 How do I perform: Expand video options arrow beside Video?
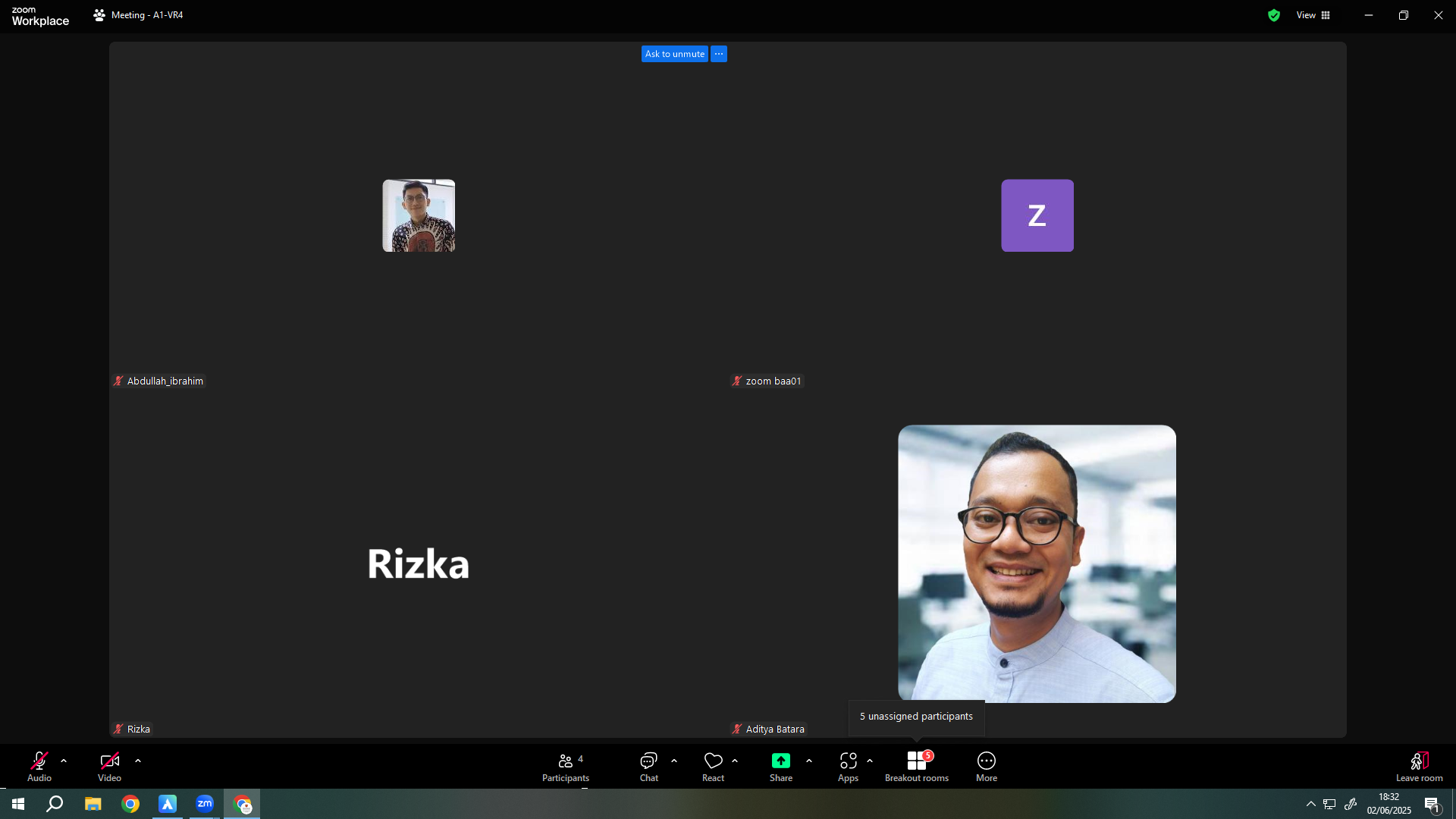pyautogui.click(x=138, y=761)
